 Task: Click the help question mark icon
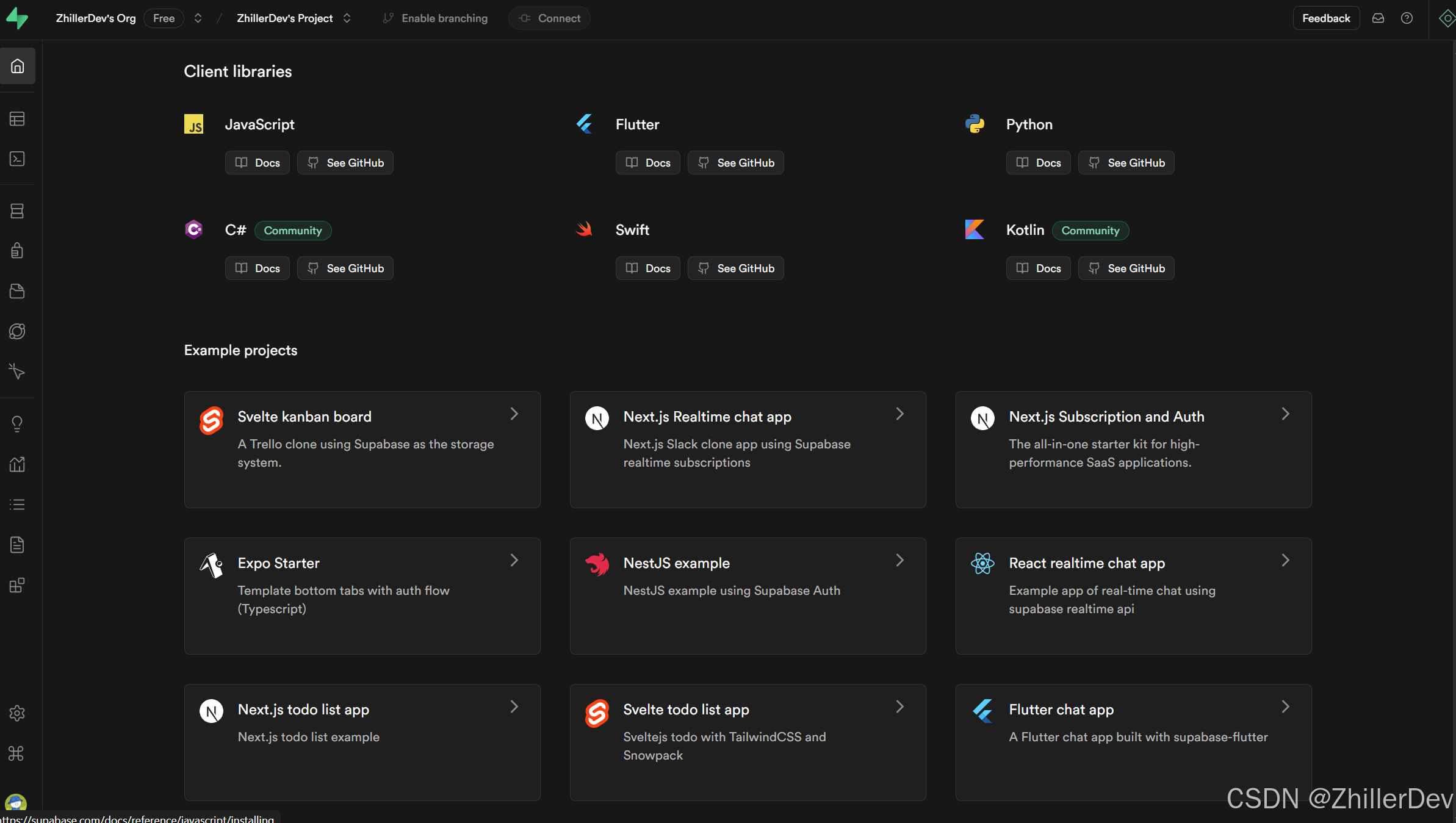[x=1407, y=18]
